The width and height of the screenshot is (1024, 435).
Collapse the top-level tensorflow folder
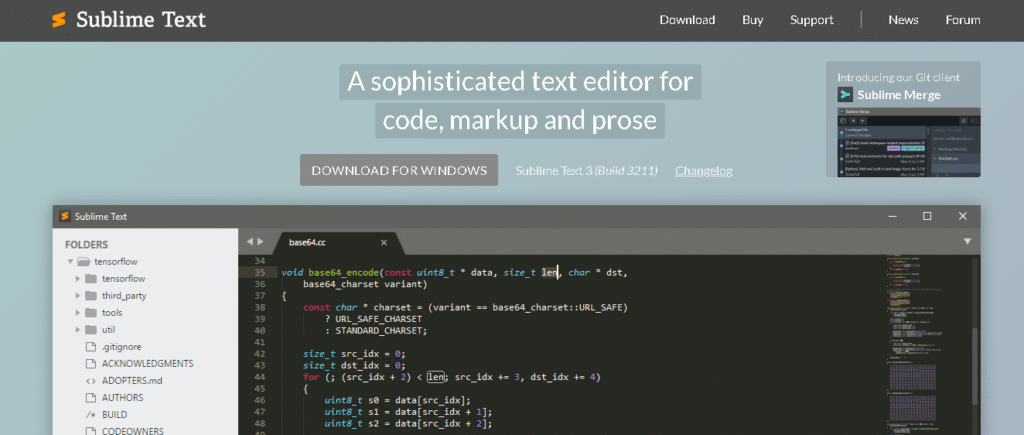coord(69,262)
